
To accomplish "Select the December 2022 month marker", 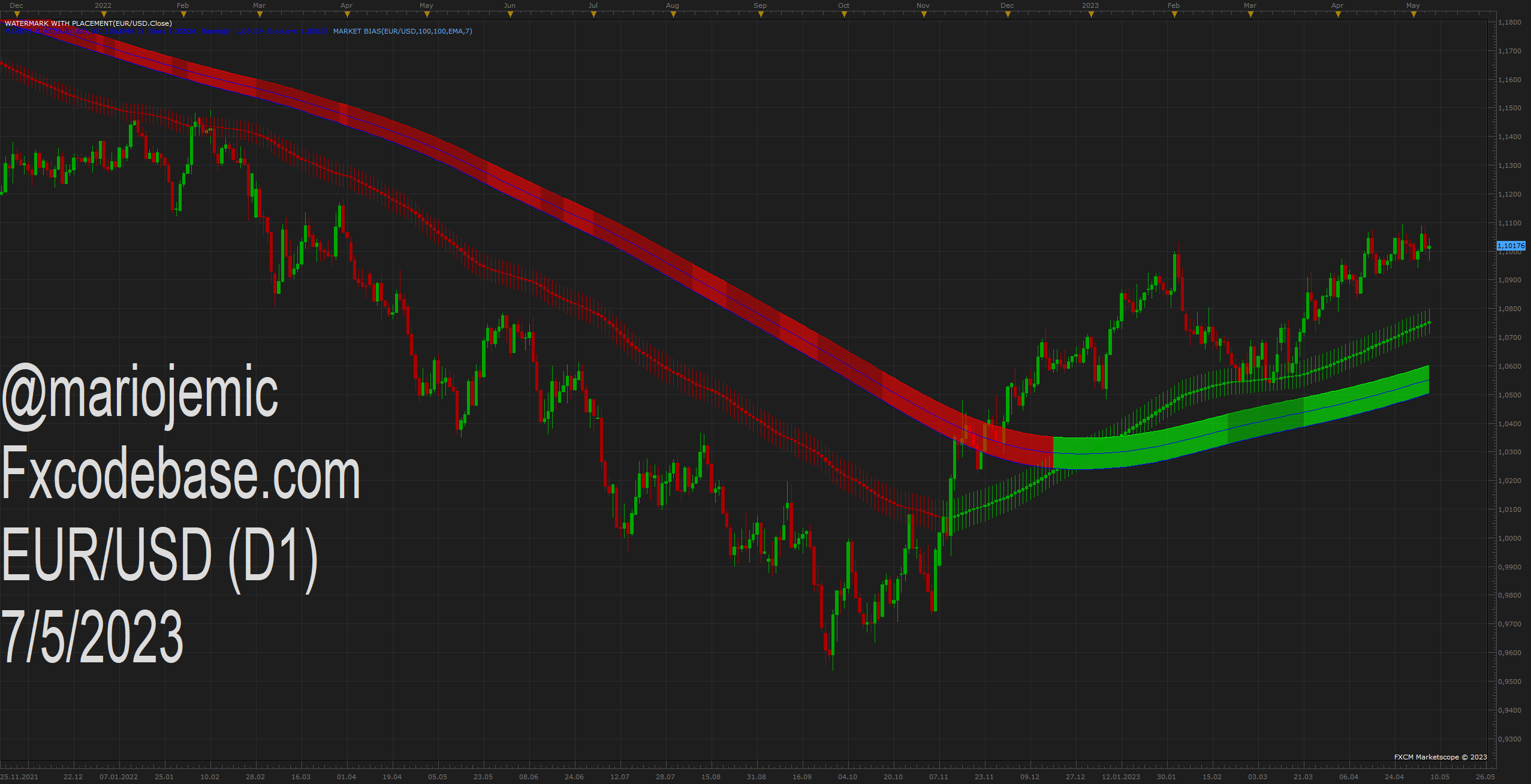I will click(1008, 14).
